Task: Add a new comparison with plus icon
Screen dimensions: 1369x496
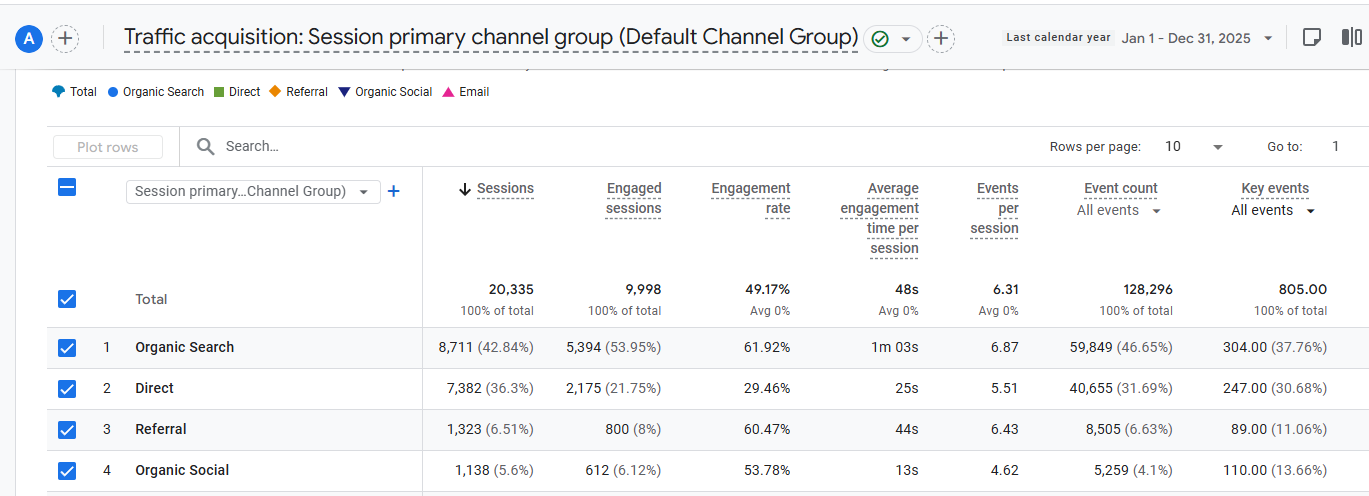Action: point(65,39)
